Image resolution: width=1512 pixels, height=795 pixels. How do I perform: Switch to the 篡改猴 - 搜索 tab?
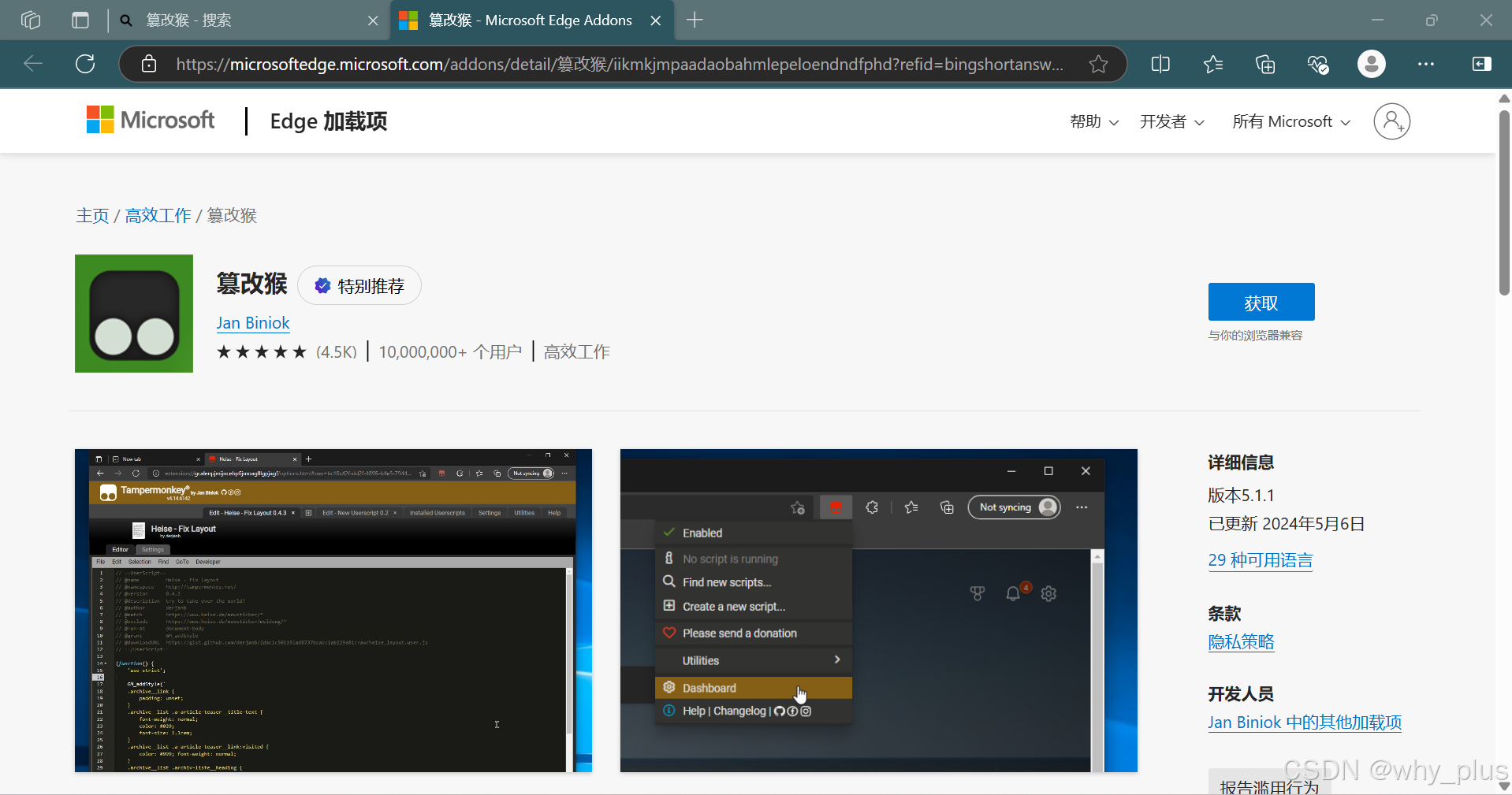(x=249, y=20)
